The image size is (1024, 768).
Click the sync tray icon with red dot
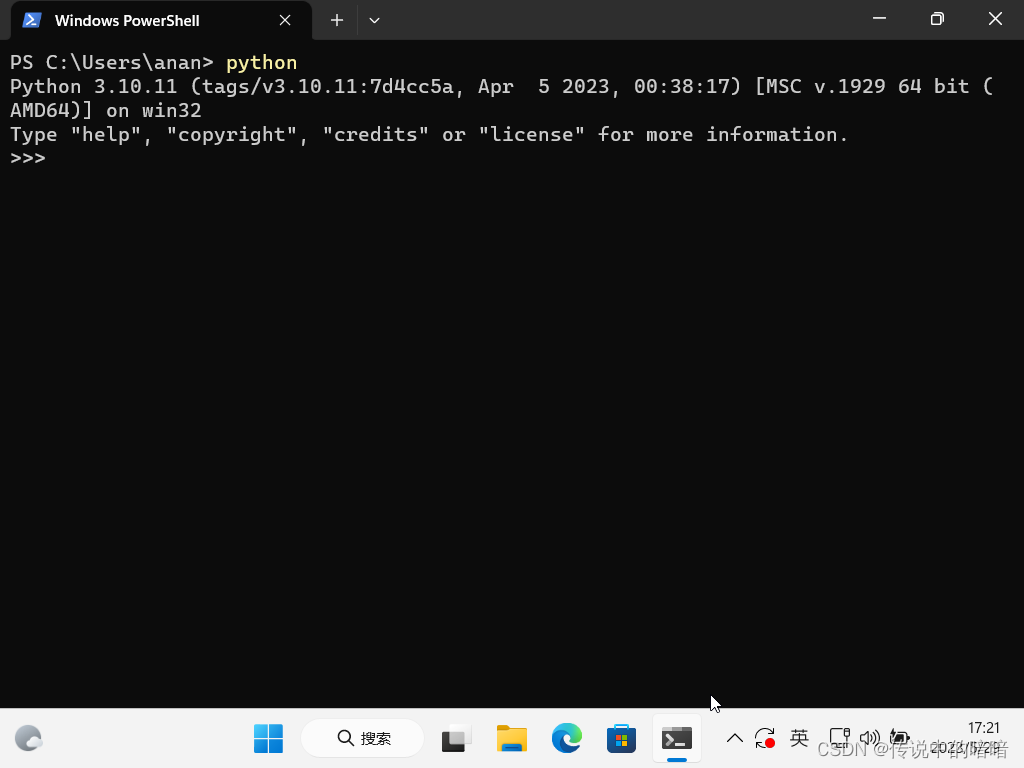pos(765,739)
